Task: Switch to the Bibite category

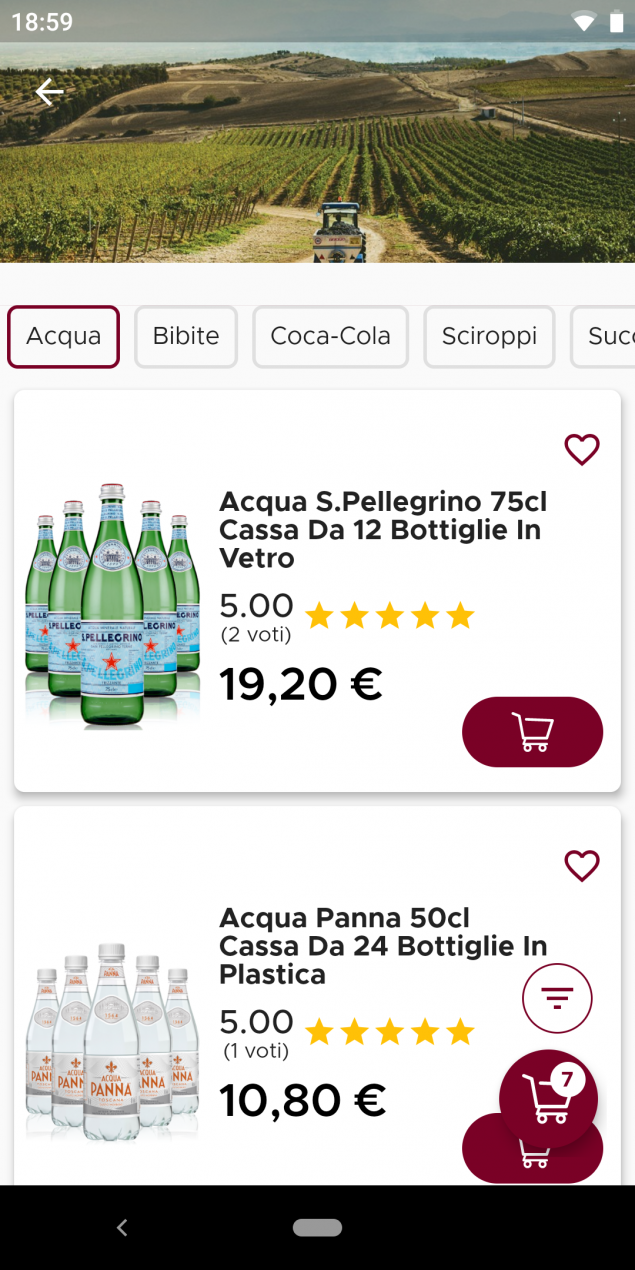Action: pyautogui.click(x=186, y=337)
